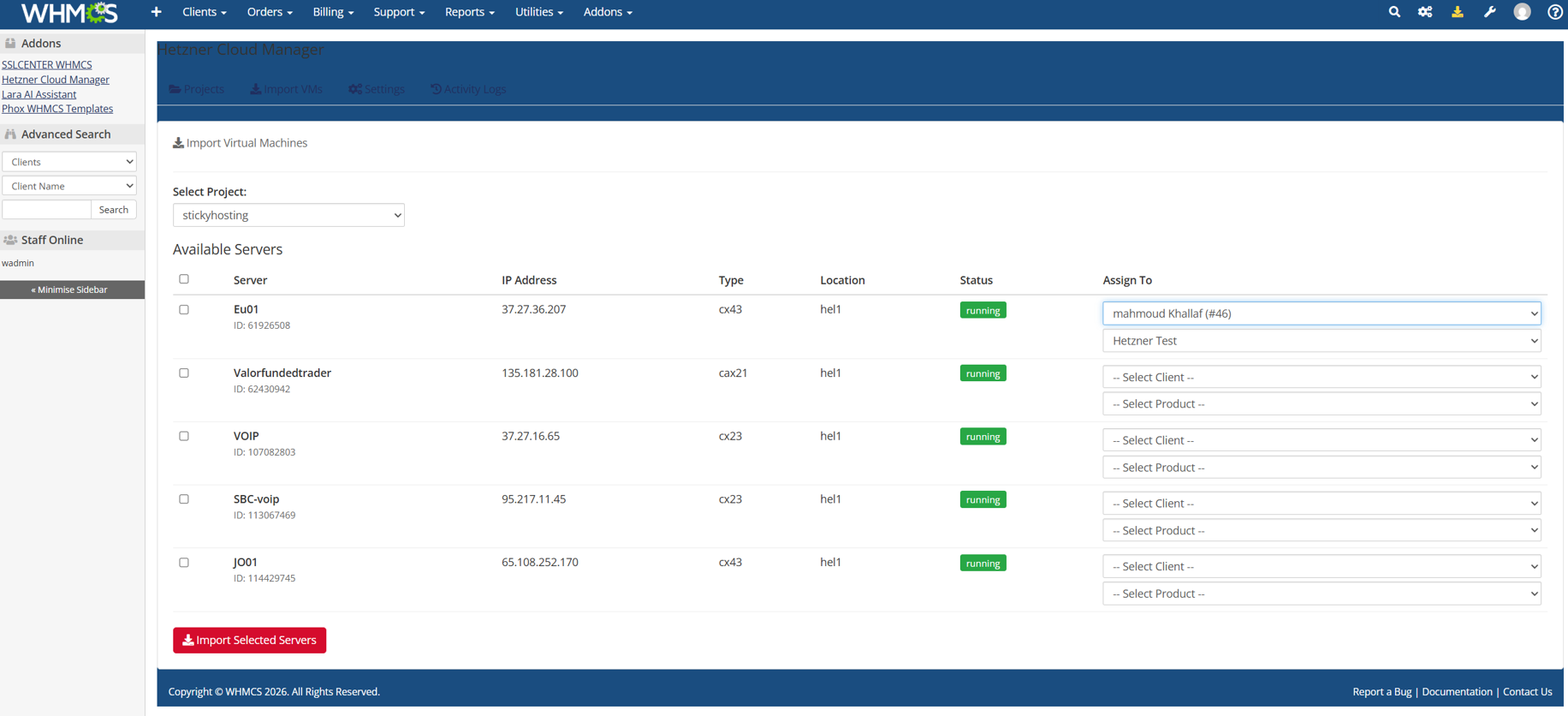1568x716 pixels.
Task: Switch to the Projects tab
Action: pyautogui.click(x=197, y=89)
